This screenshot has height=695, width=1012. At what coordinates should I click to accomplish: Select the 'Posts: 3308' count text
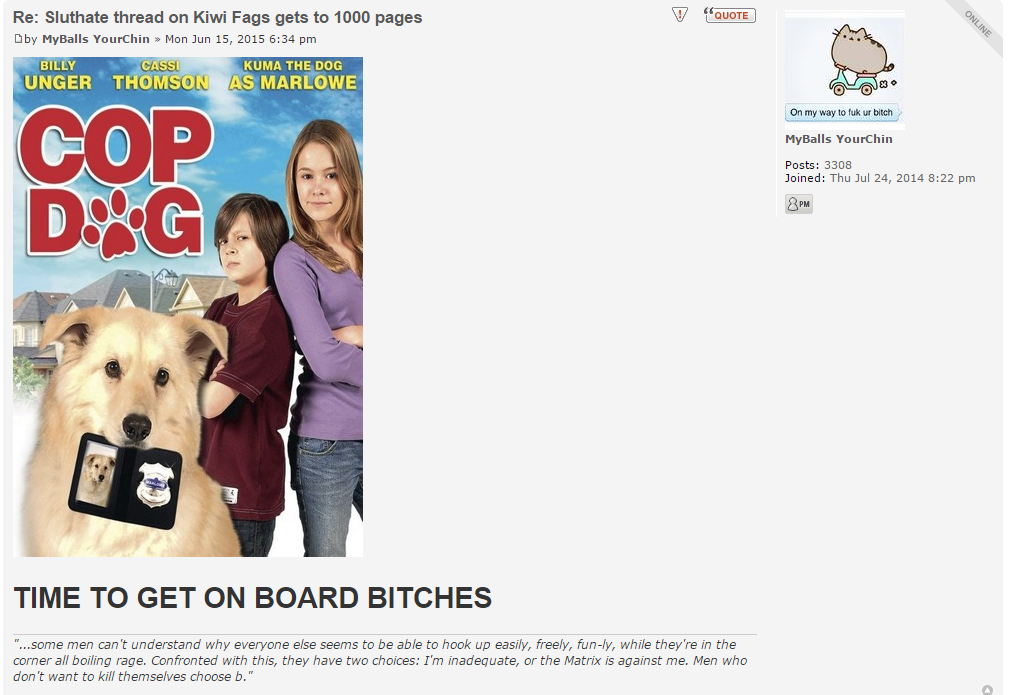pyautogui.click(x=818, y=165)
